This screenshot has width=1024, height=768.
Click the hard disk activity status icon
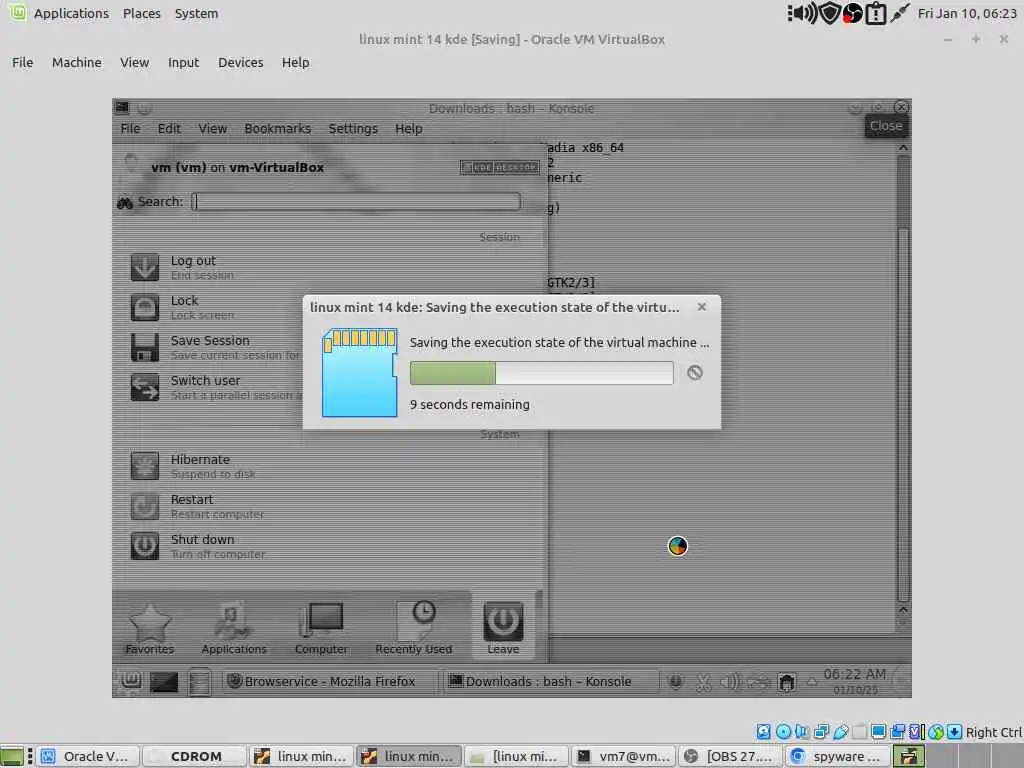(x=763, y=732)
